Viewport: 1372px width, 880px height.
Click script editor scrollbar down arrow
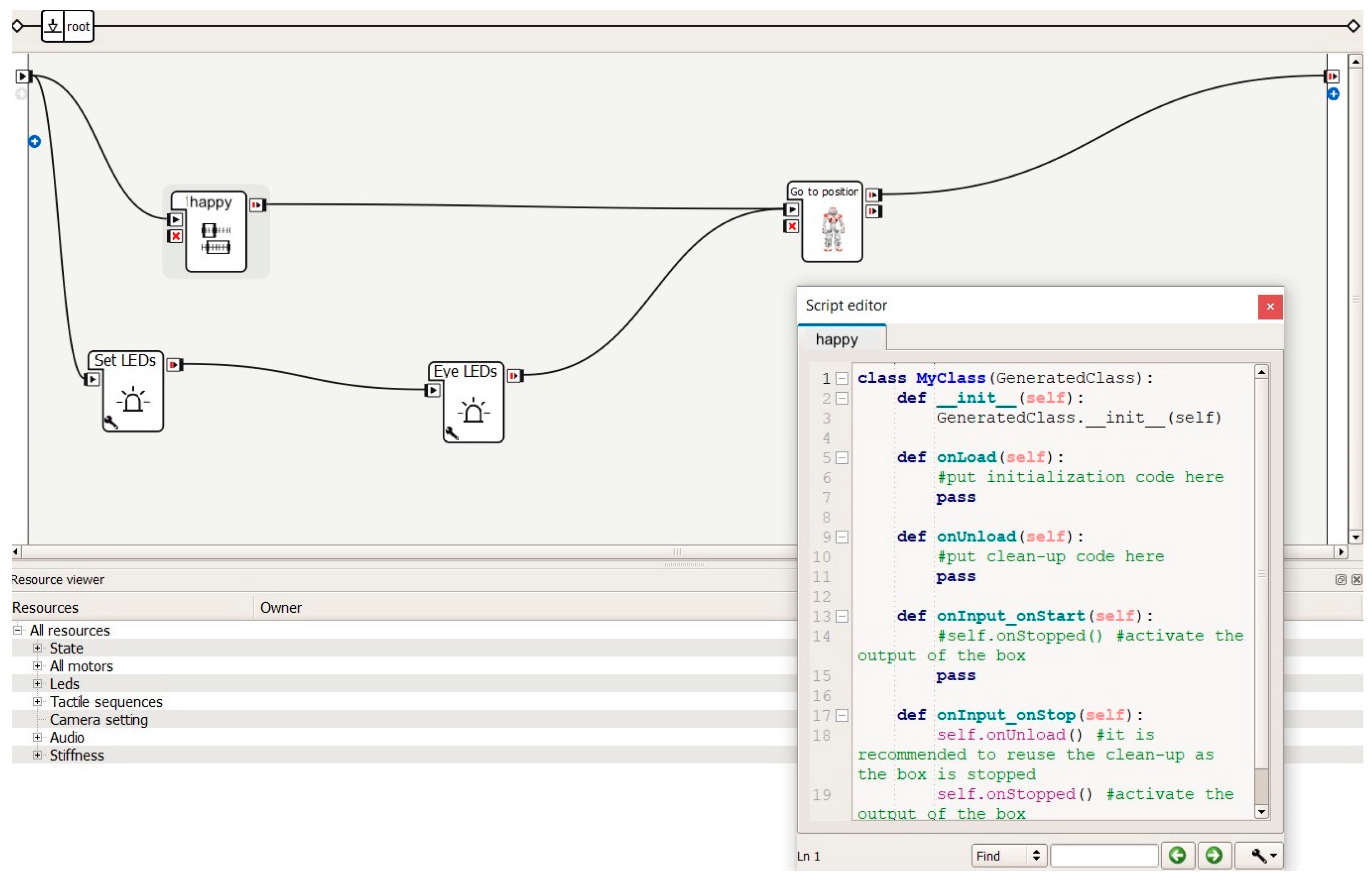click(x=1262, y=812)
